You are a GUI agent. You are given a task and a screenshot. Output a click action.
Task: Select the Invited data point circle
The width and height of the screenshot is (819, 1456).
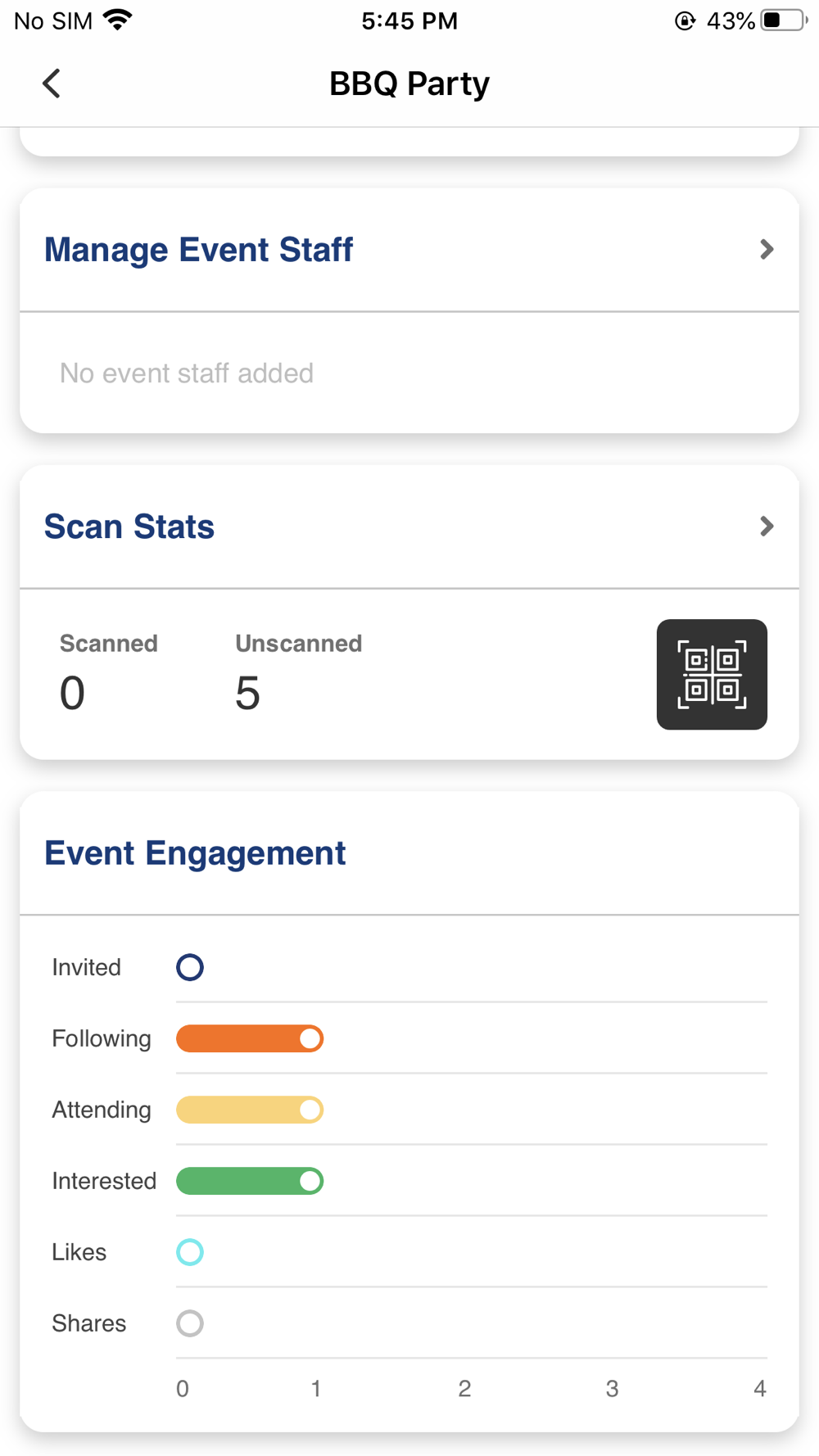click(190, 967)
